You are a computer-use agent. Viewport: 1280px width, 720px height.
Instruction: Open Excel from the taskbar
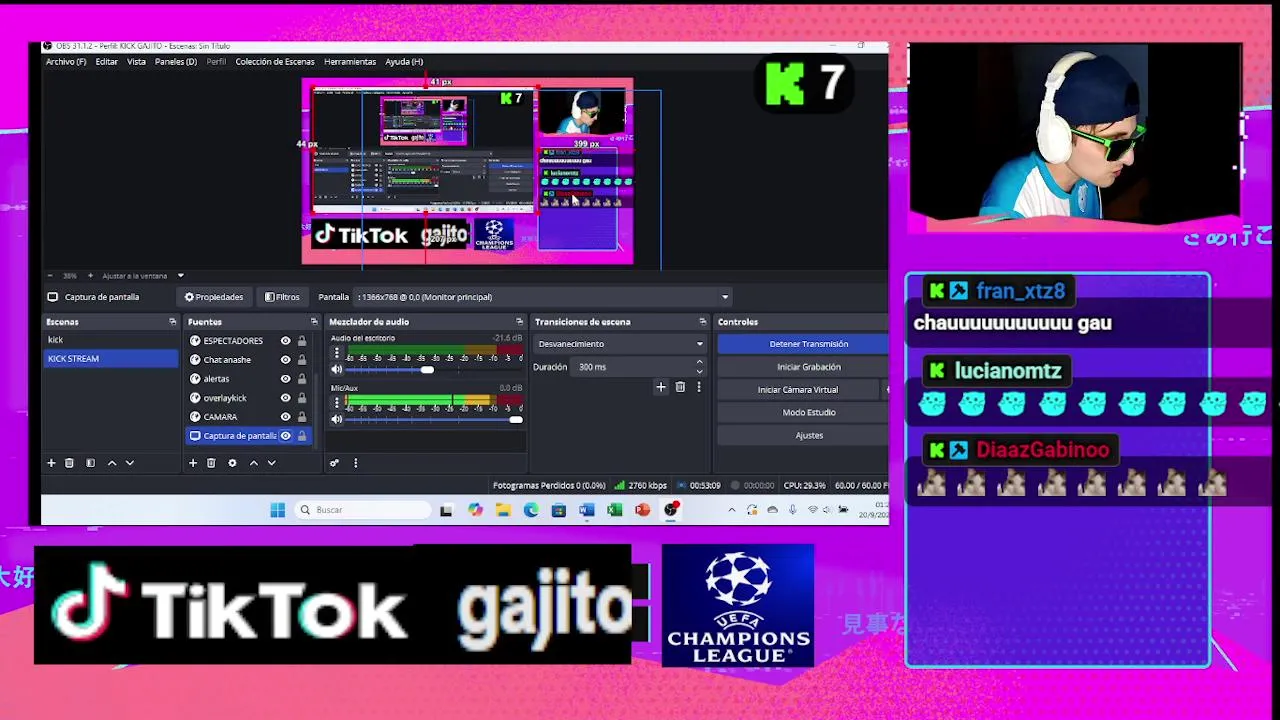coord(614,510)
